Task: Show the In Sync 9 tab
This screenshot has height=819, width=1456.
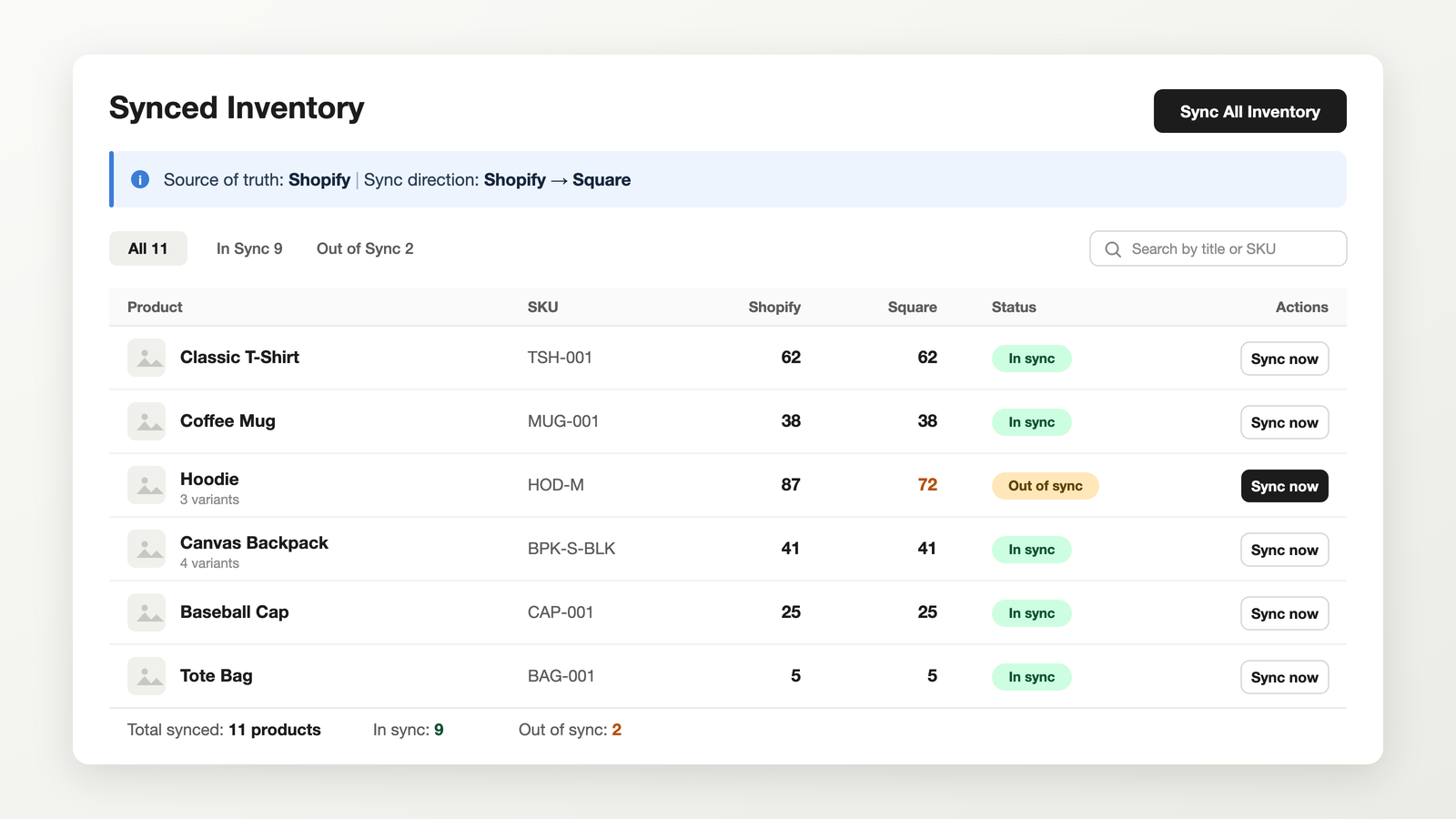Action: (249, 248)
